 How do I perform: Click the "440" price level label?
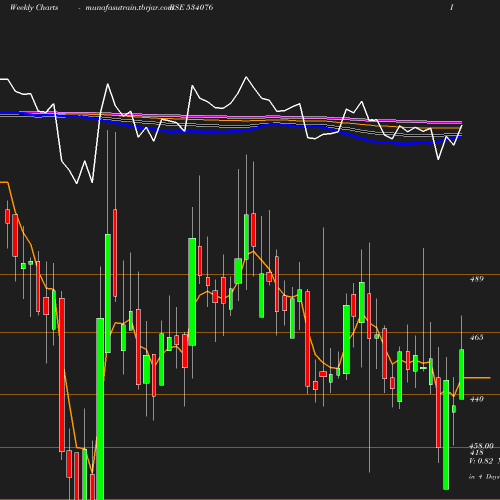477,399
